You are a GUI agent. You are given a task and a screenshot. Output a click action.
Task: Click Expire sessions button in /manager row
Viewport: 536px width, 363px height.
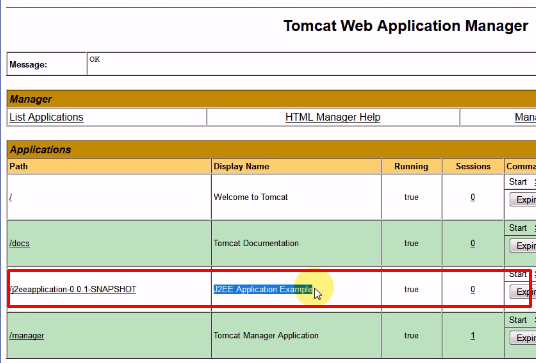click(x=523, y=338)
